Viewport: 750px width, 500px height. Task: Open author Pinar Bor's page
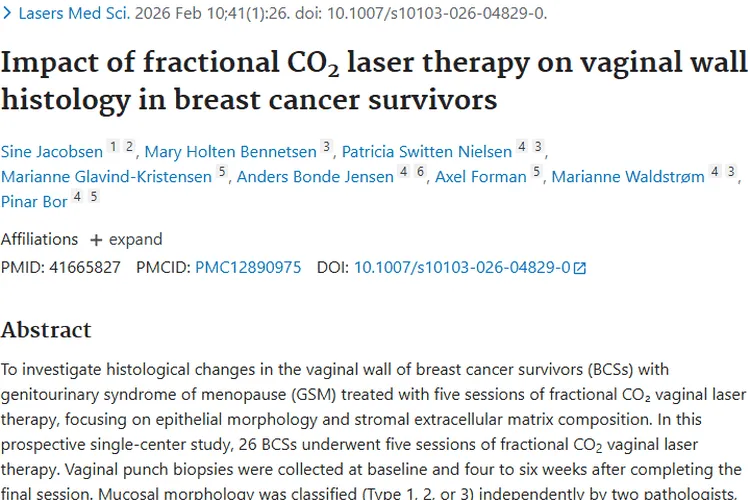pyautogui.click(x=35, y=202)
